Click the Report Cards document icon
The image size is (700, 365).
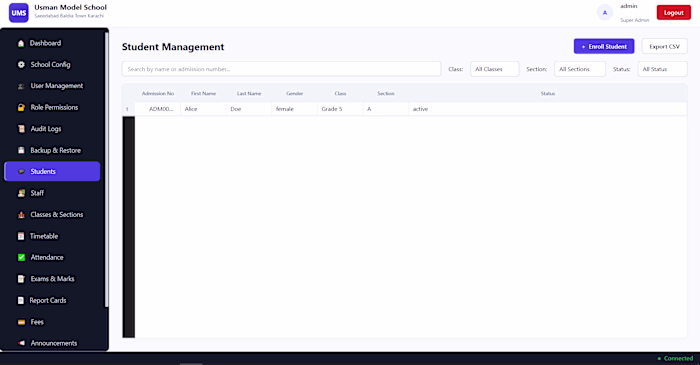21,300
